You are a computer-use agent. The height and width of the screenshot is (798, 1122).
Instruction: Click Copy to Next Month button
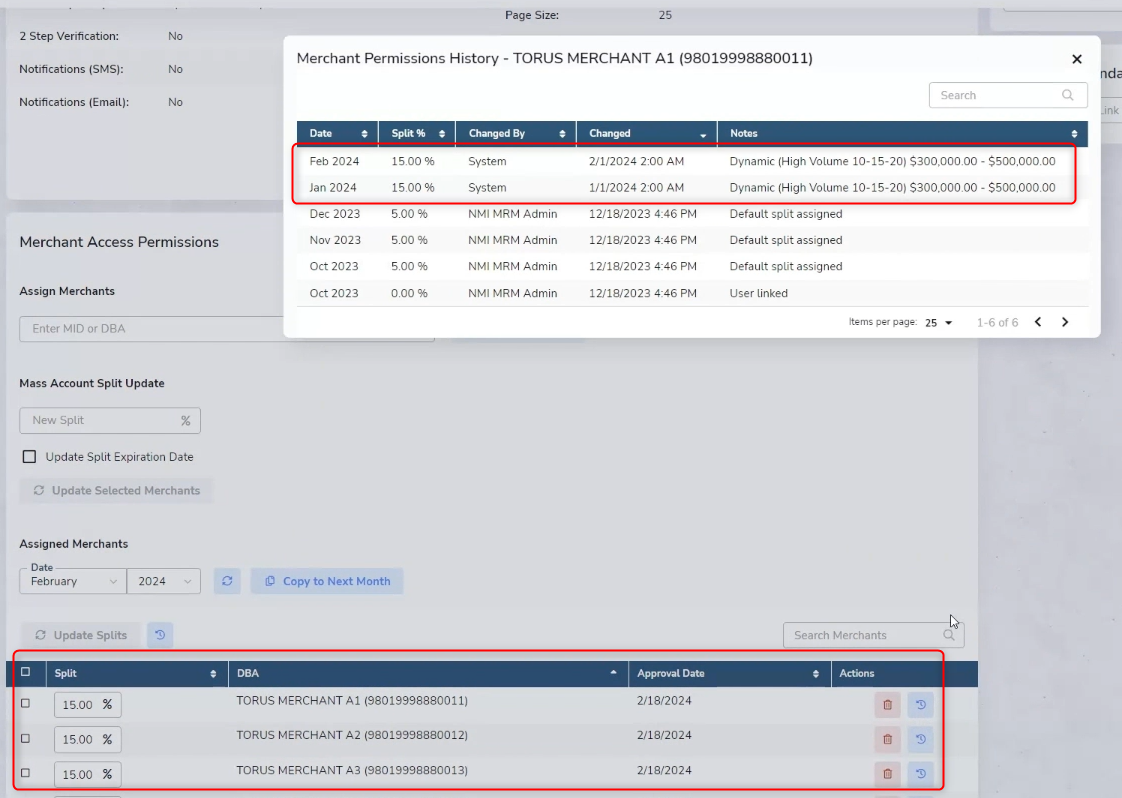tap(327, 581)
